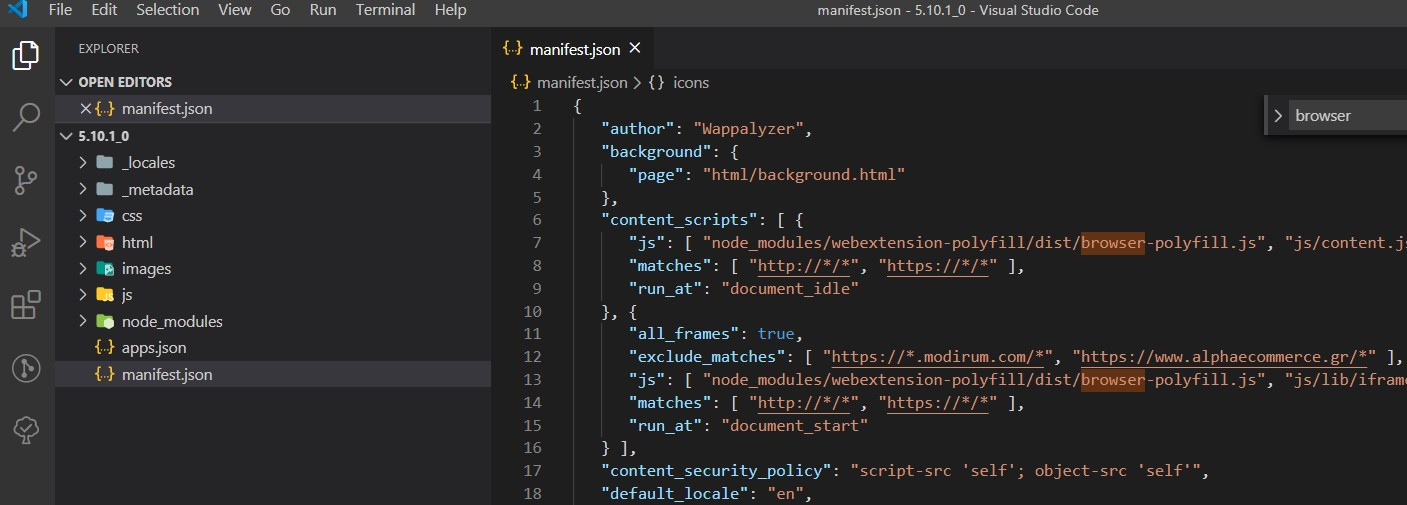Click the EXPLORER panel title
This screenshot has width=1407, height=505.
(x=108, y=48)
